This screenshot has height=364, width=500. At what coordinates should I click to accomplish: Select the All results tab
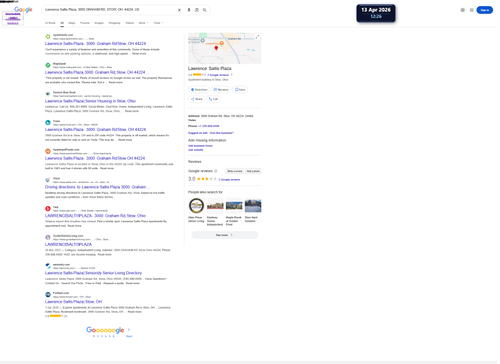62,23
